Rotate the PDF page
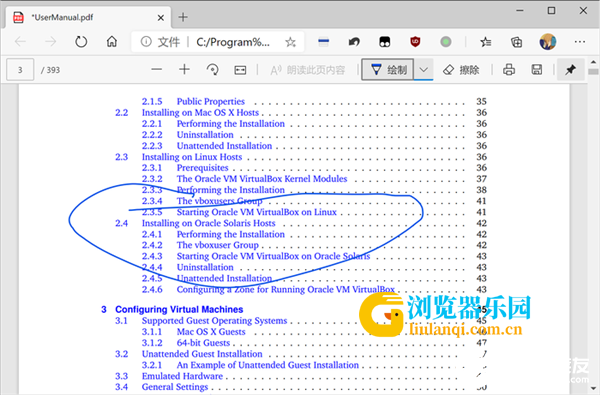This screenshot has width=600, height=395. (x=212, y=70)
